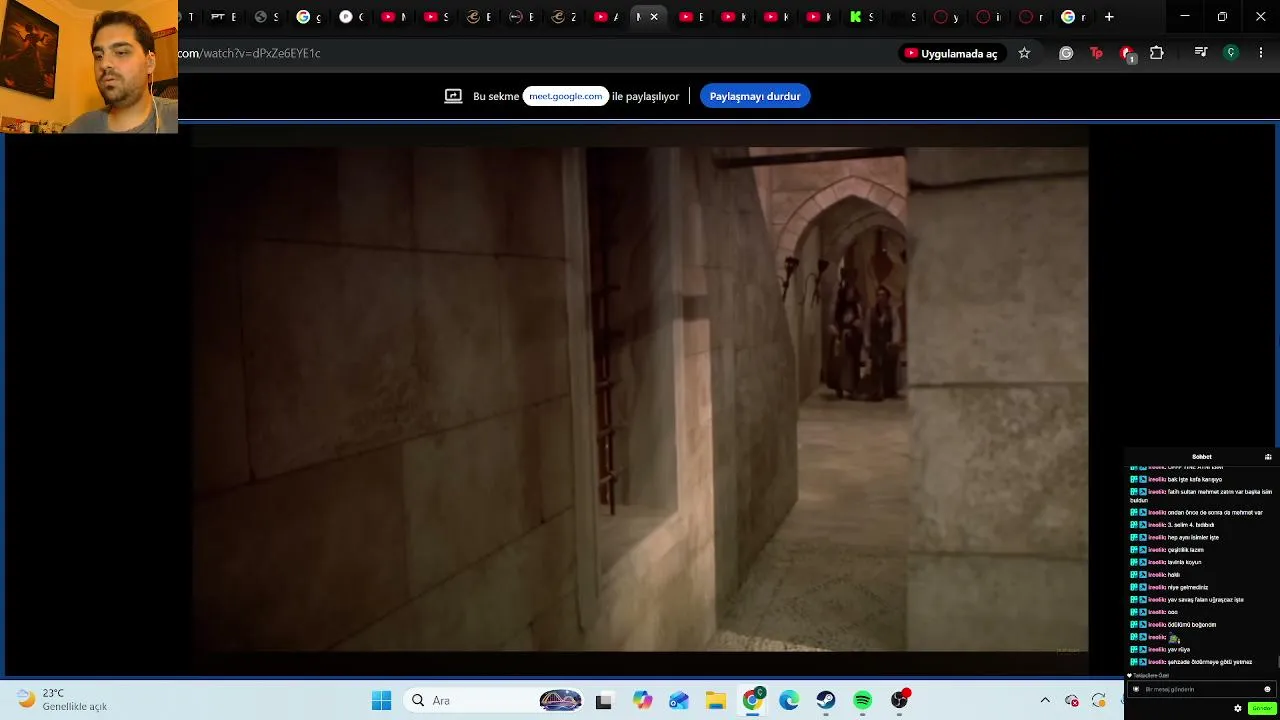Click the grey circular G extension icon

1066,53
